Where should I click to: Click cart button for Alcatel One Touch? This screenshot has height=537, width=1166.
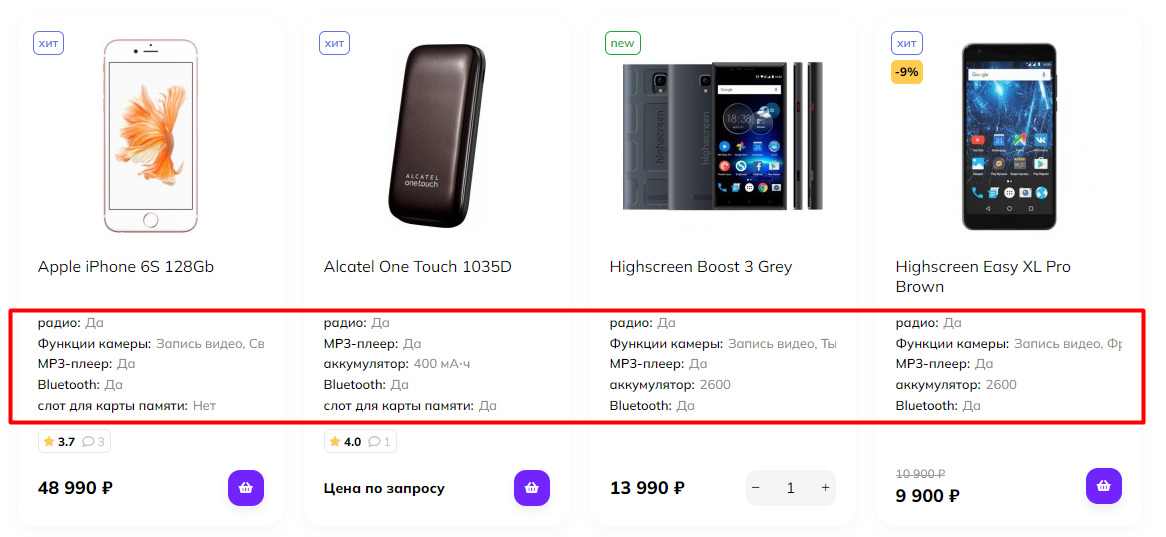(532, 488)
